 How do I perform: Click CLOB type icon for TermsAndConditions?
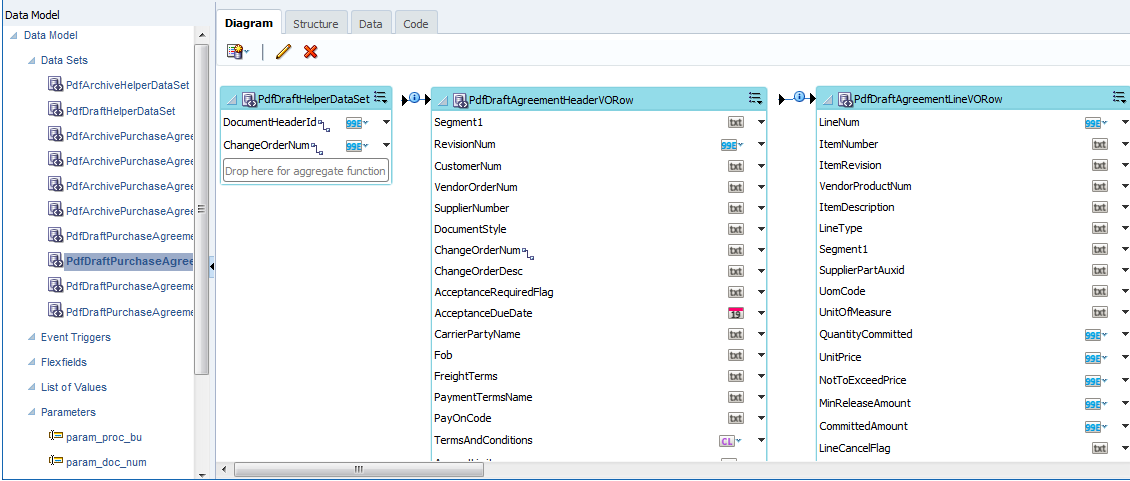coord(729,440)
